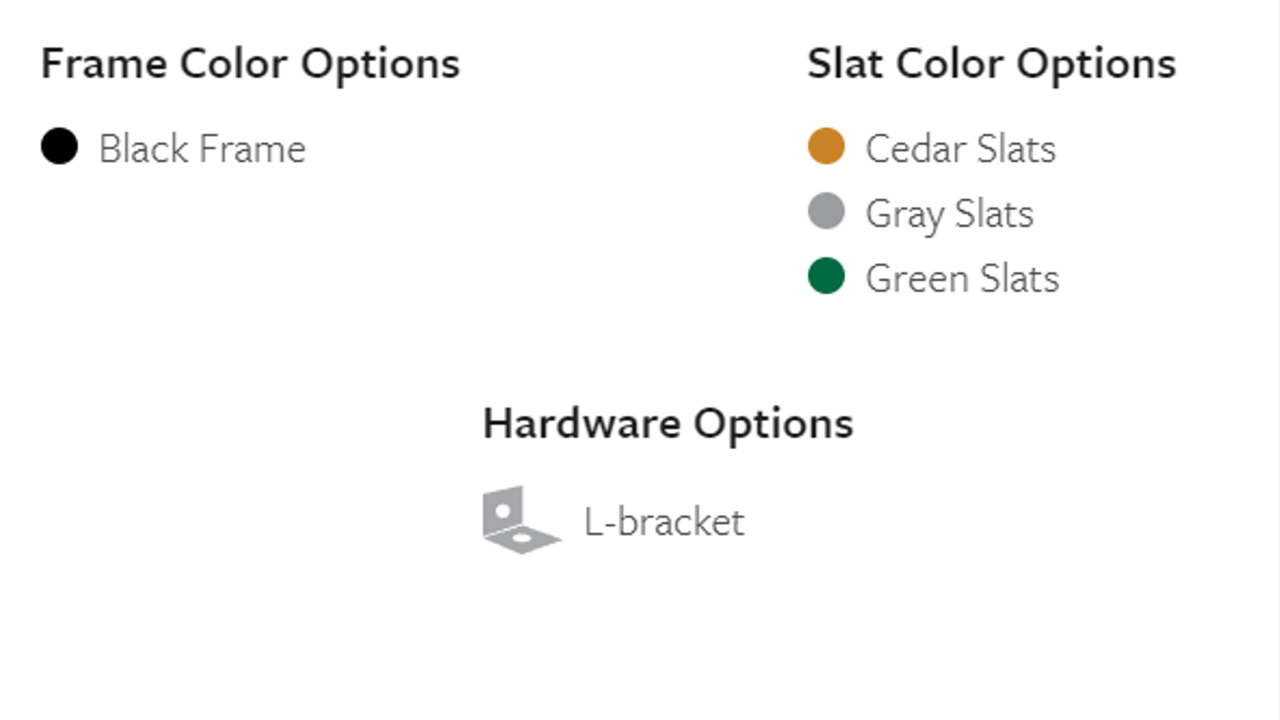Select the Green Slats option label
This screenshot has height=720, width=1280.
click(962, 279)
